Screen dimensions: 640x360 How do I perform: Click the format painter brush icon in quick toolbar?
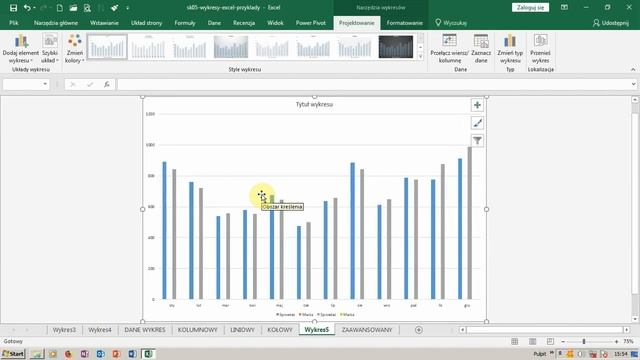pyautogui.click(x=114, y=8)
